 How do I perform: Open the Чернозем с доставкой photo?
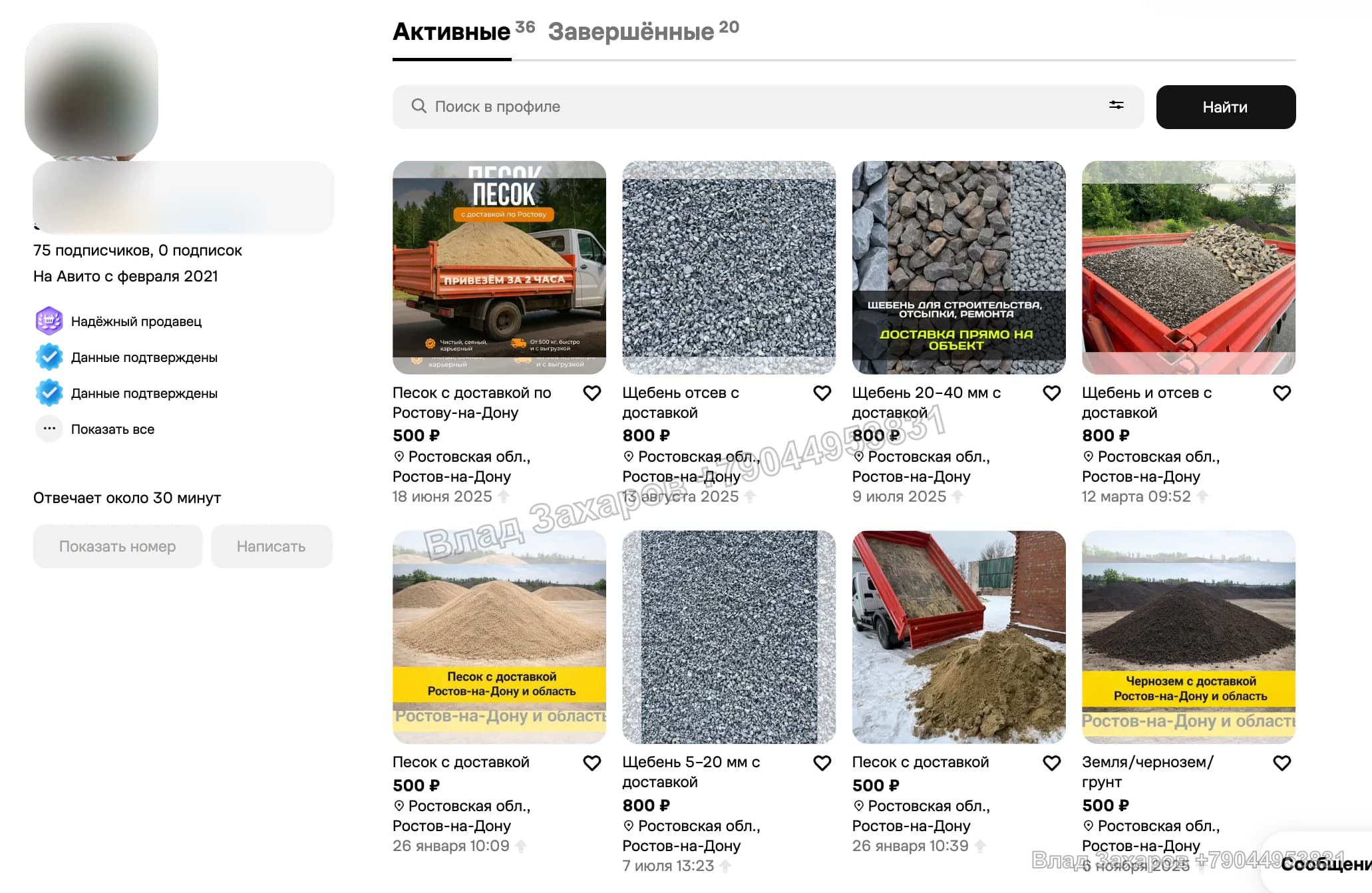1188,637
